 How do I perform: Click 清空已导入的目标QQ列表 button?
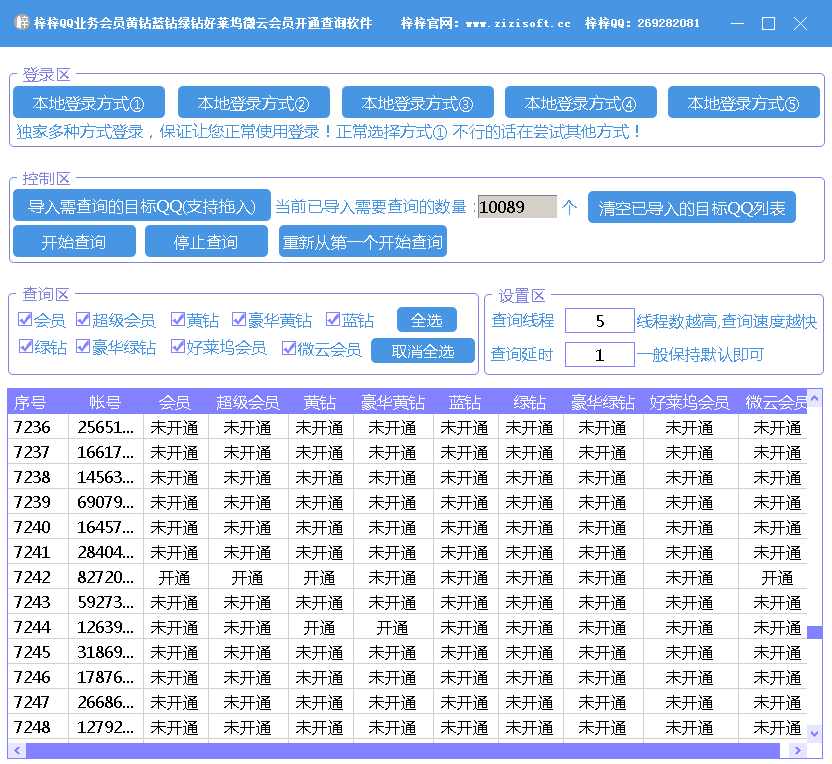click(x=691, y=208)
